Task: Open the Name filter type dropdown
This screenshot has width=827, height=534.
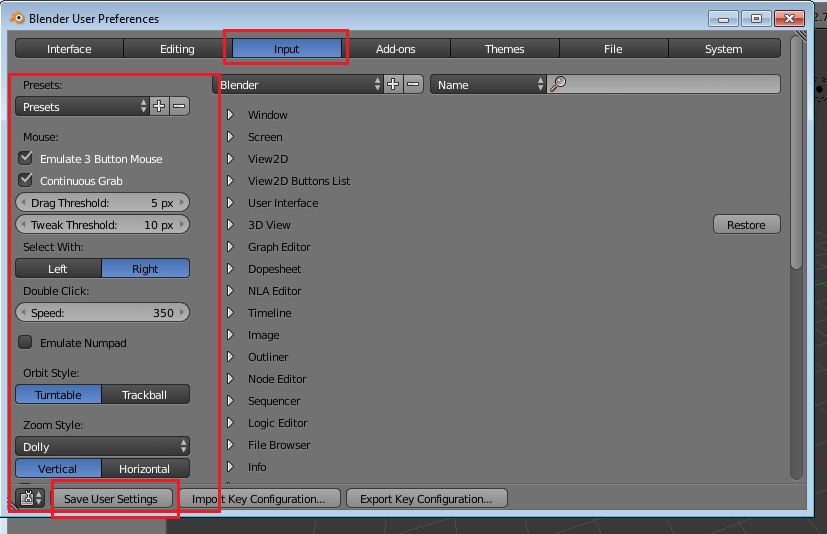Action: pos(488,84)
